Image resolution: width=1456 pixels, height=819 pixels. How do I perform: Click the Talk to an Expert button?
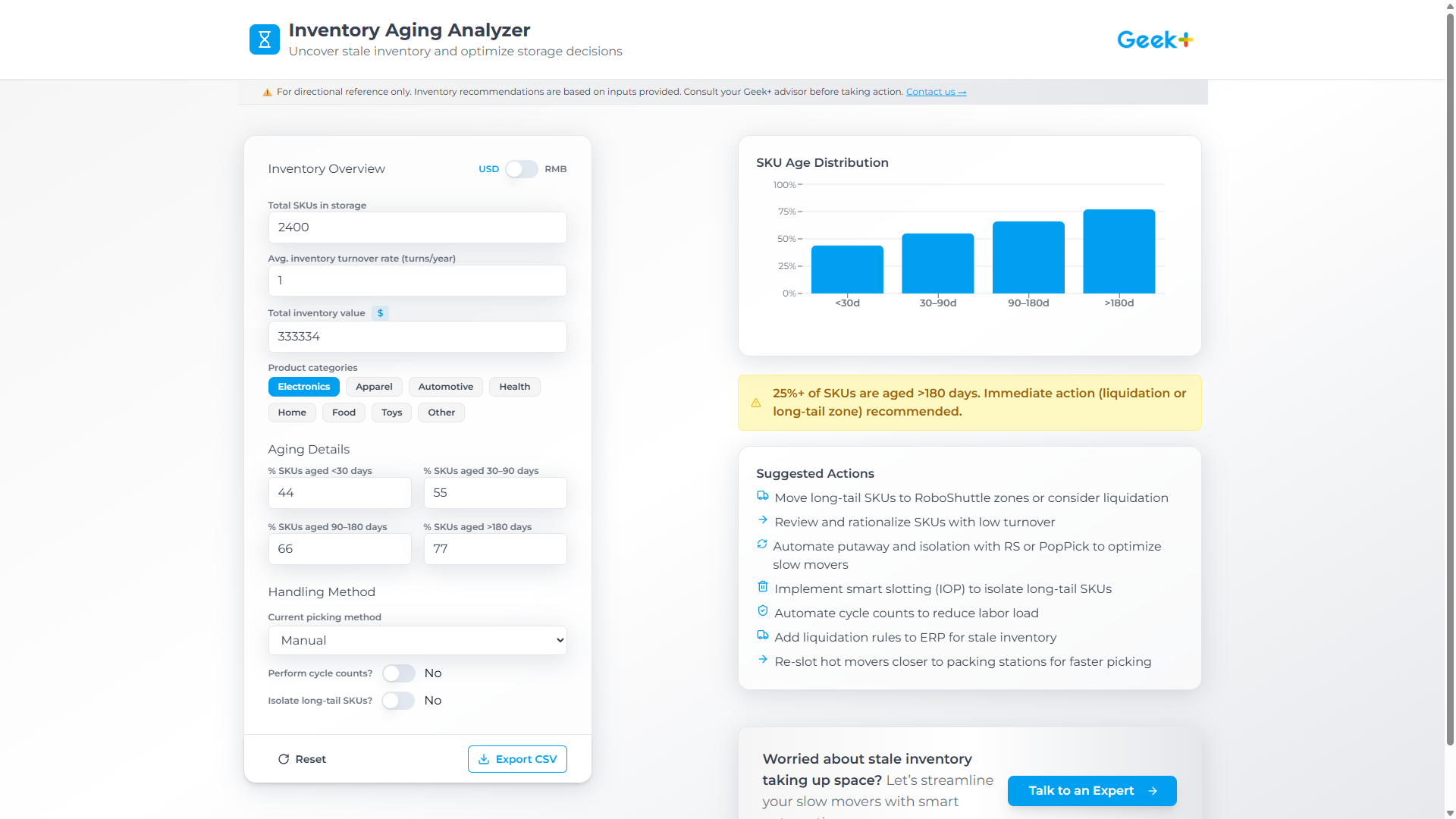click(1091, 791)
